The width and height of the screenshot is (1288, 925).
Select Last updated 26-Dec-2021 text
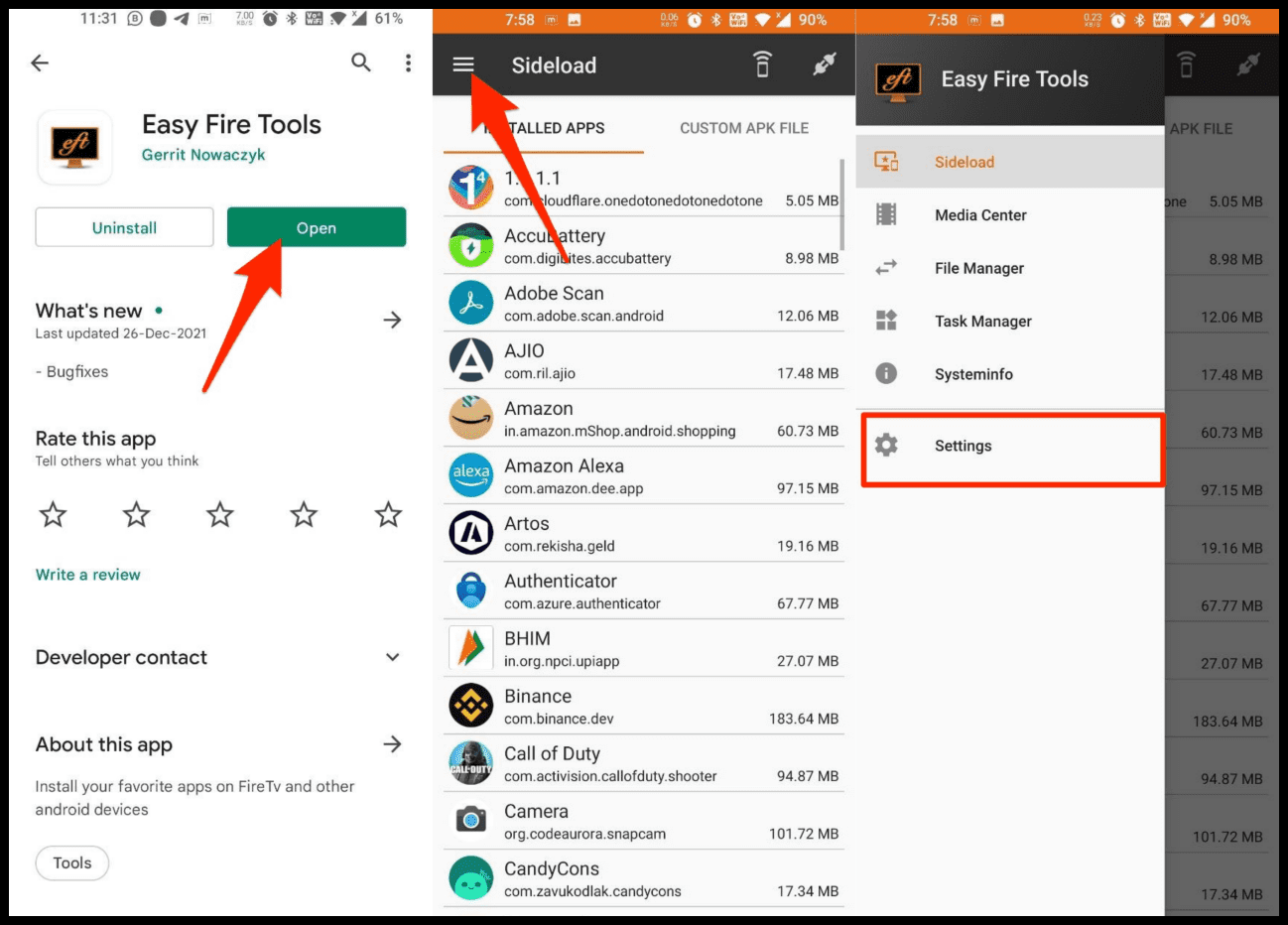(121, 333)
